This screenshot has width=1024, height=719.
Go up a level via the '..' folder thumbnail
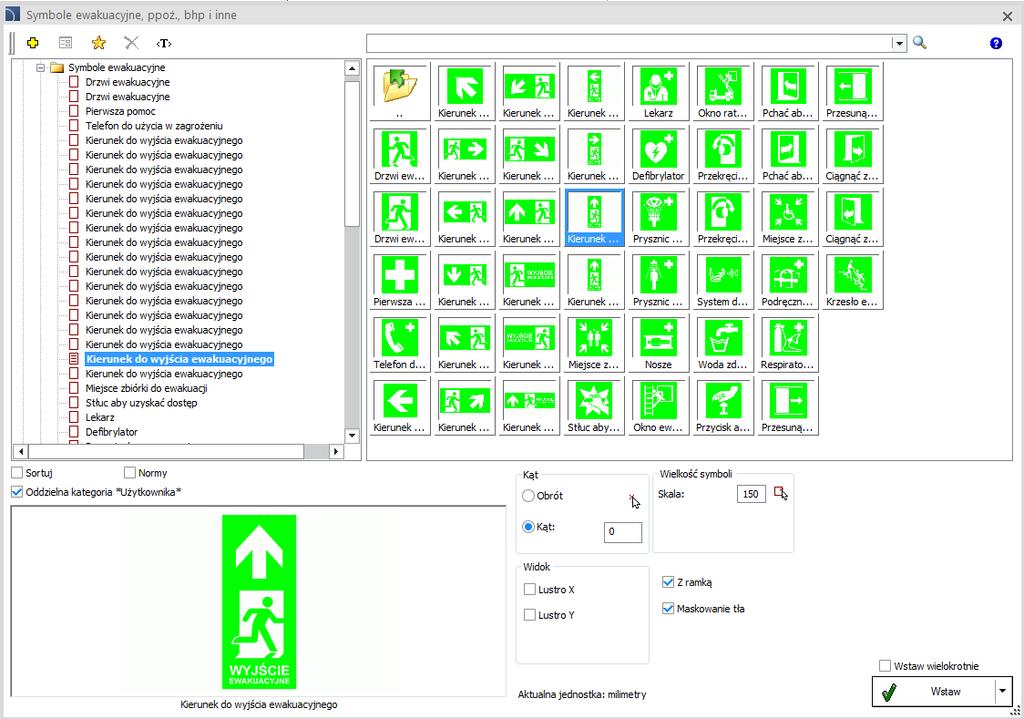pos(400,91)
